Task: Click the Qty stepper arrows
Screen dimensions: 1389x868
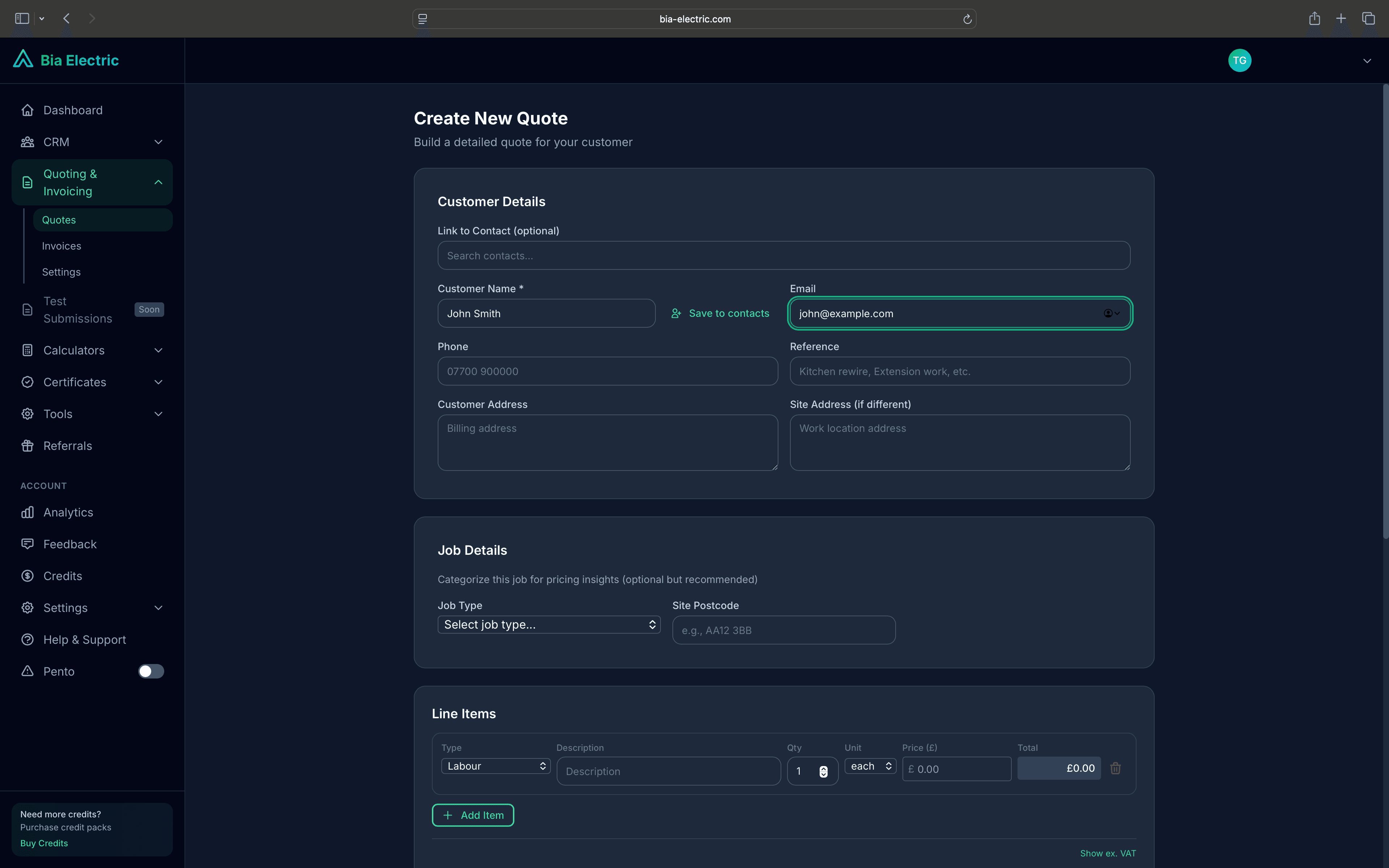Action: [x=823, y=771]
